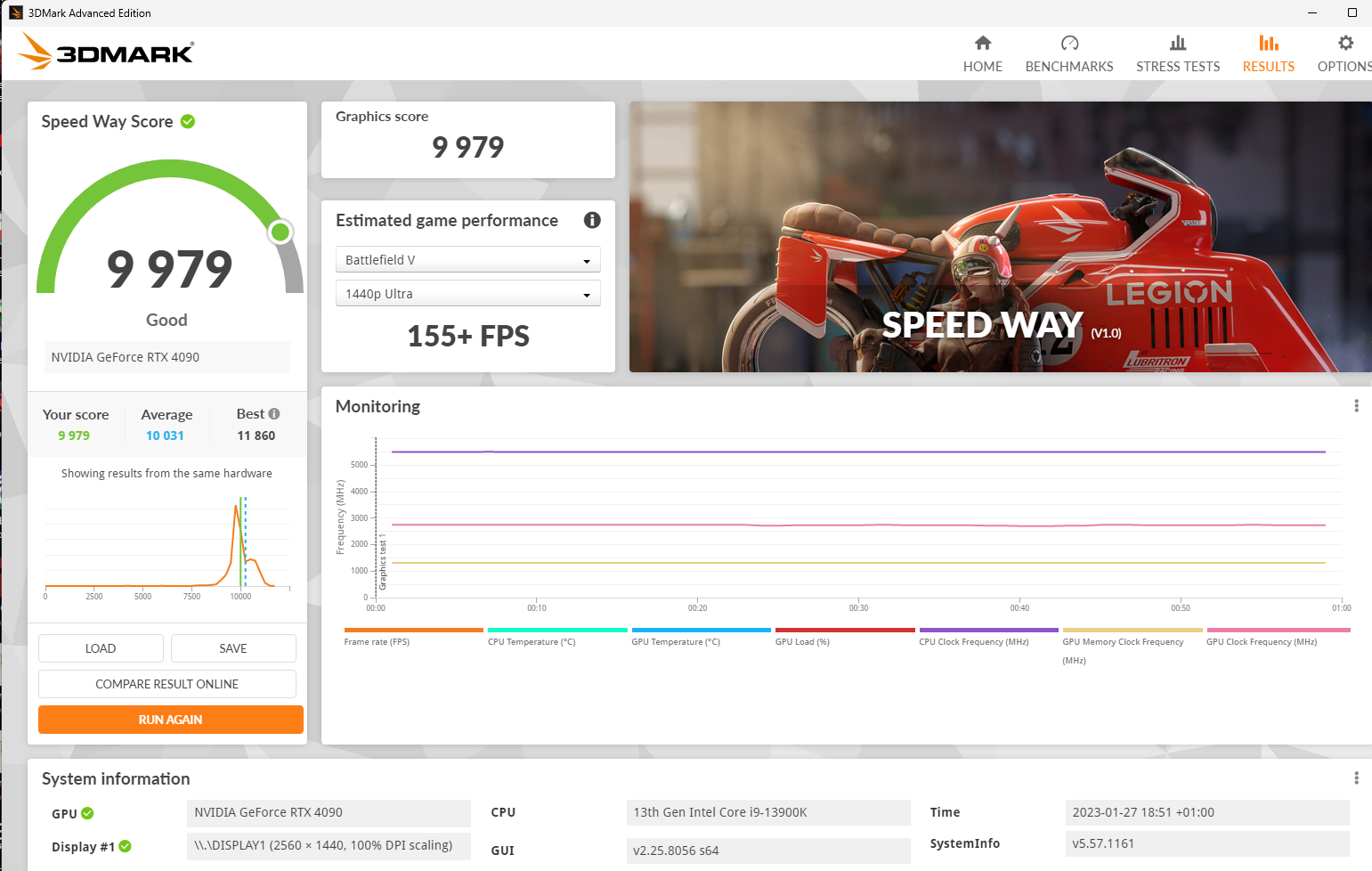The image size is (1372, 871).
Task: Open the BENCHMARKS section
Action: [1069, 53]
